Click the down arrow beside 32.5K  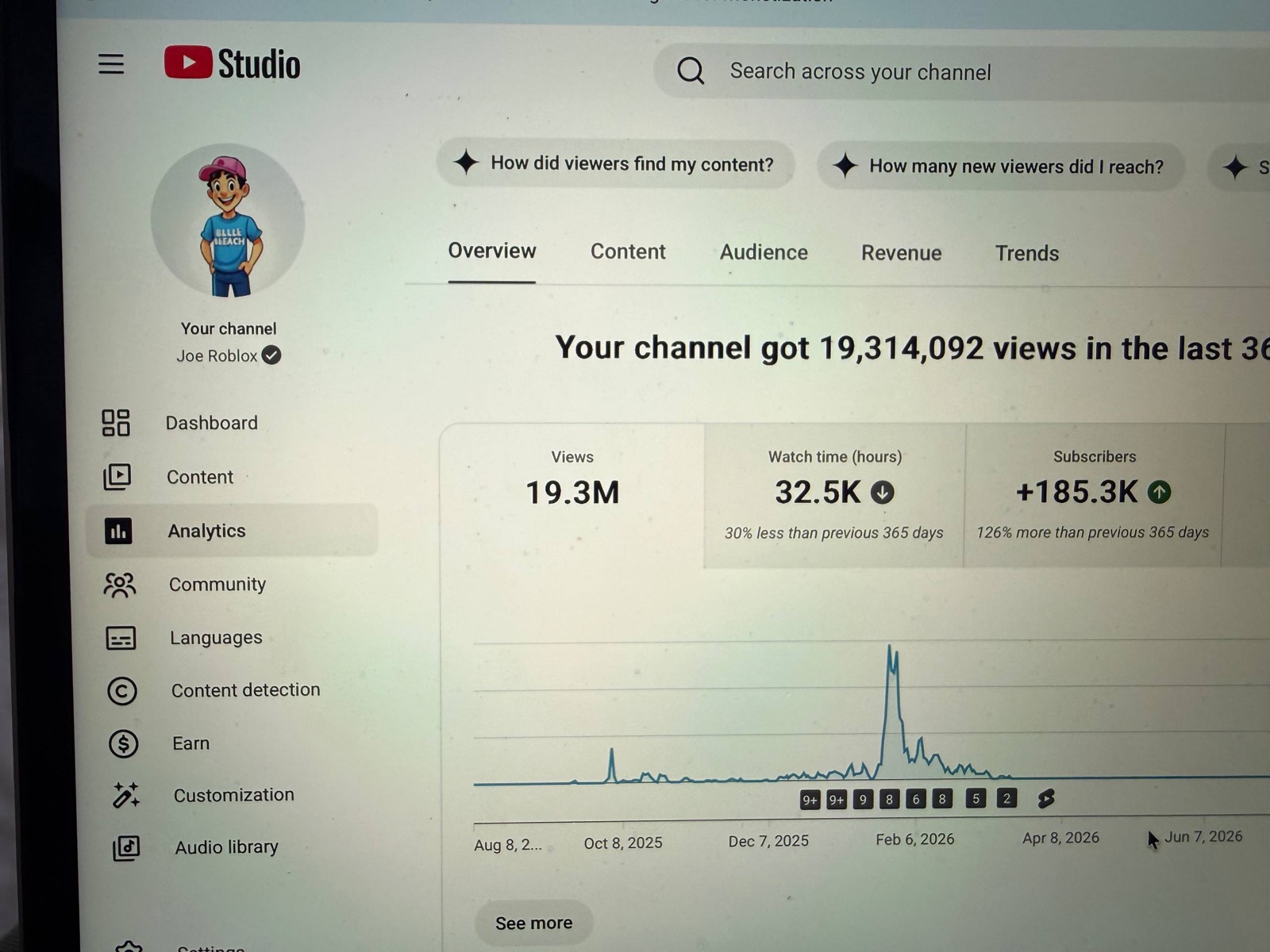click(x=883, y=493)
